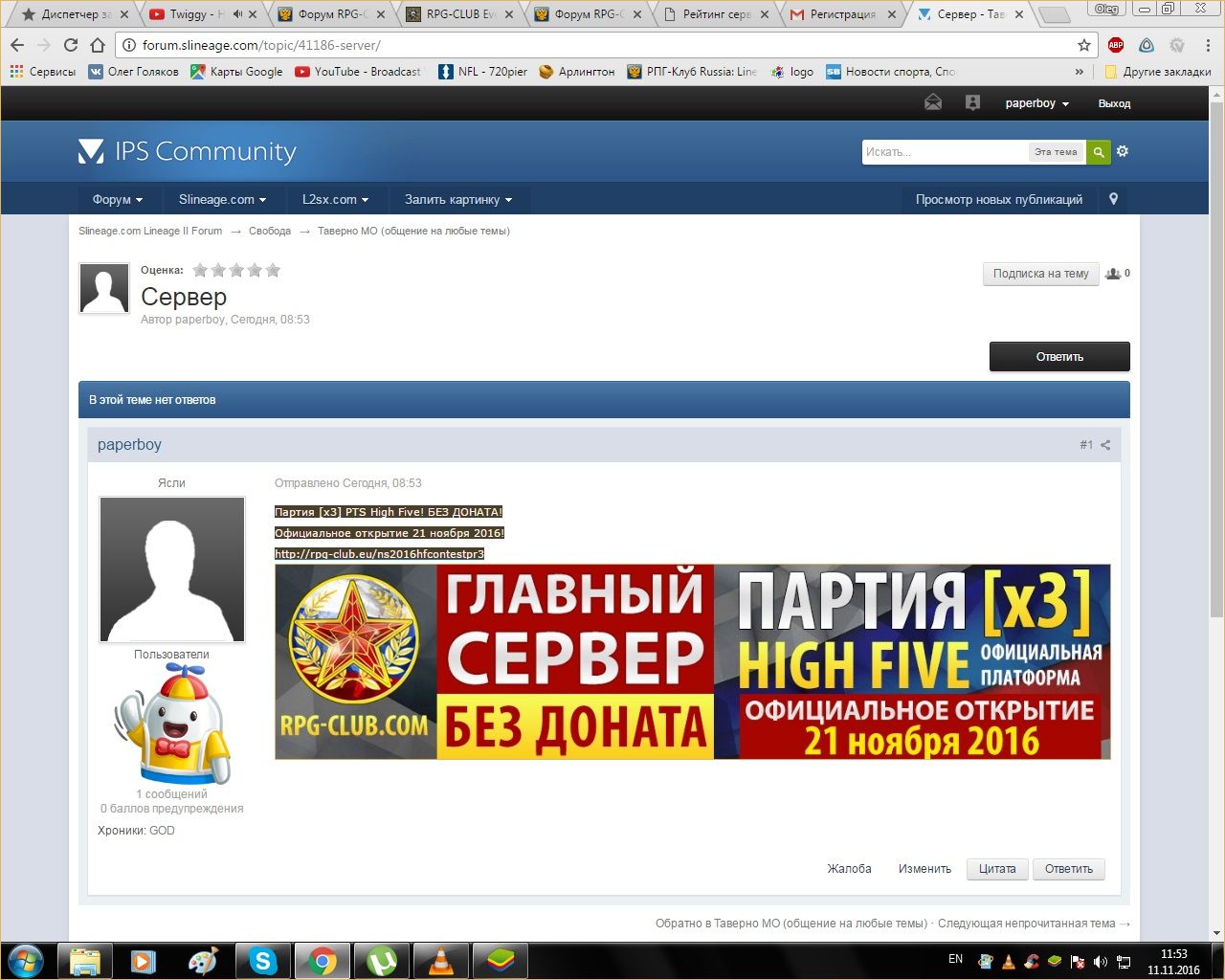This screenshot has width=1225, height=980.
Task: Click the share icon beside post #1
Action: tap(1105, 445)
